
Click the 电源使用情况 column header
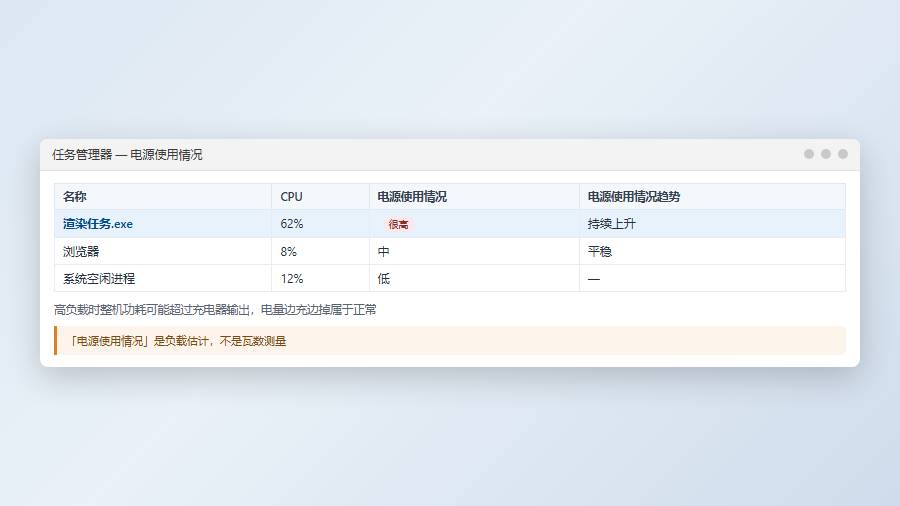[474, 197]
